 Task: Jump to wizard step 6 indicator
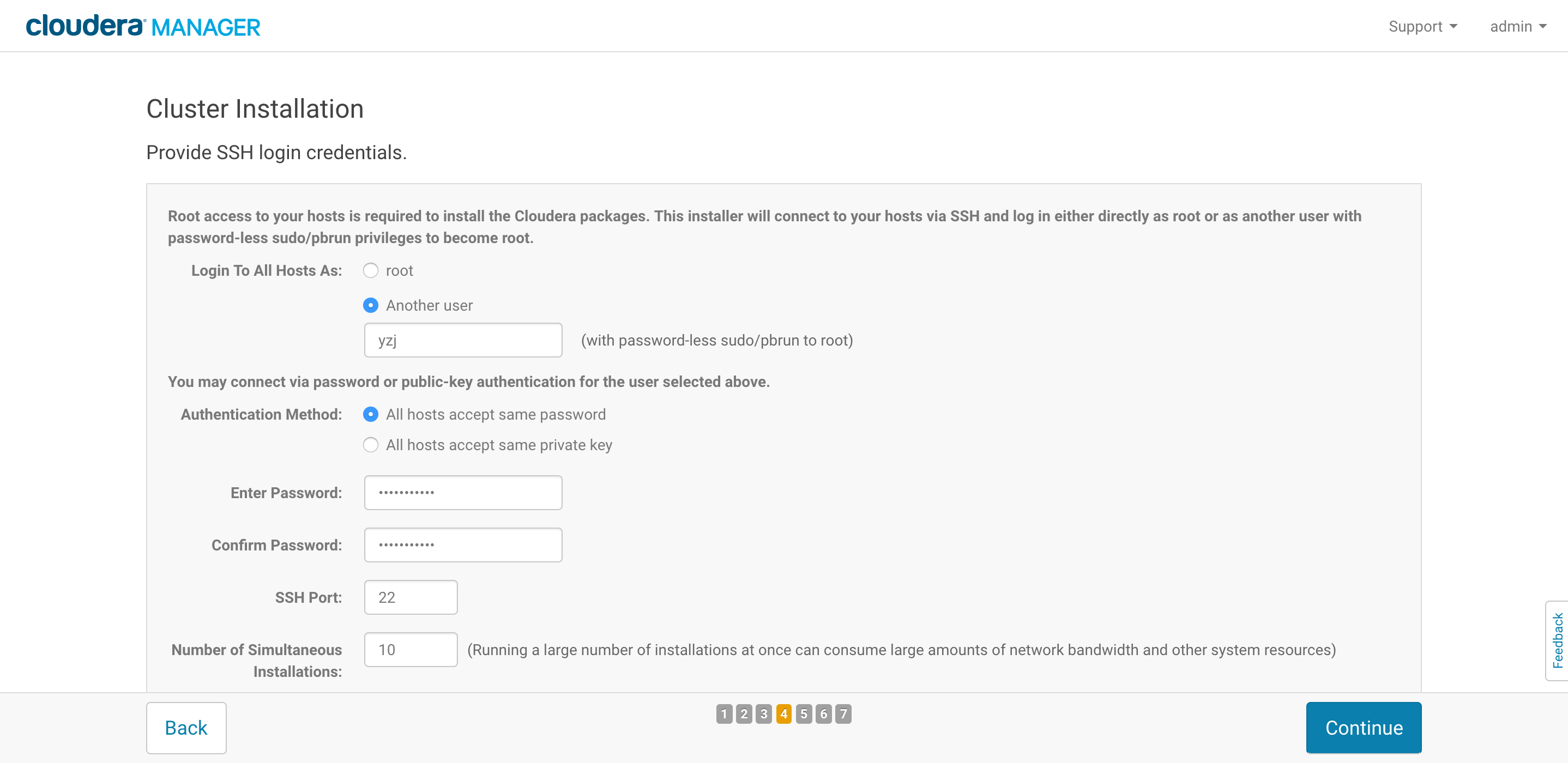824,713
